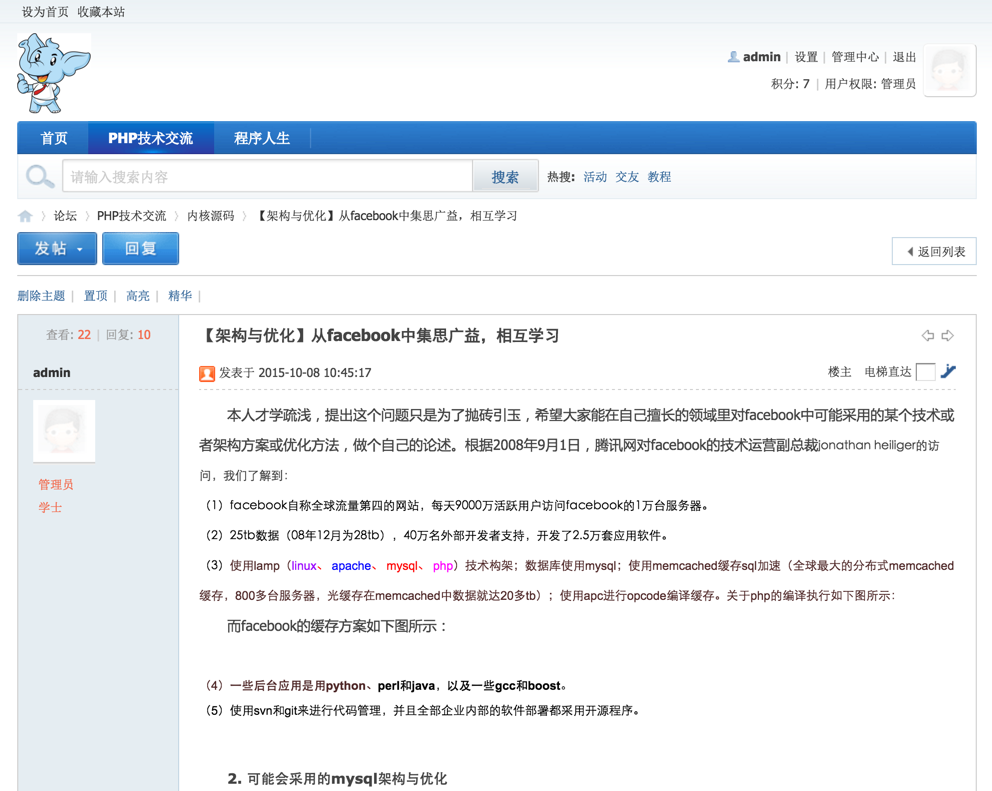Viewport: 992px width, 791px height.
Task: Open admin avatar in top right
Action: point(950,70)
